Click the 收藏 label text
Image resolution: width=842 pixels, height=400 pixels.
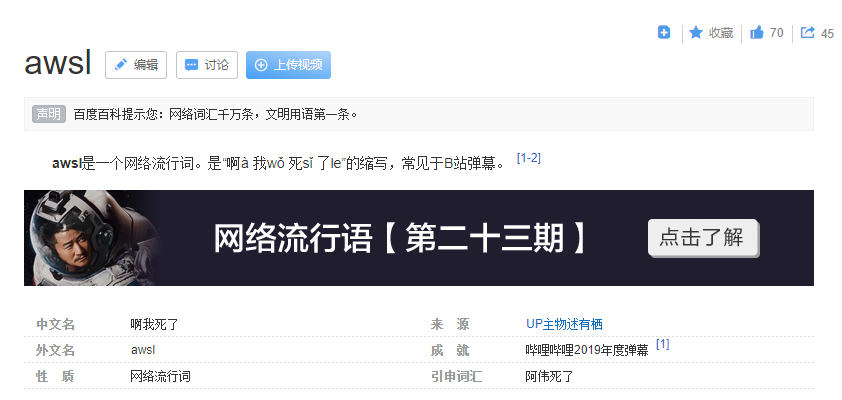click(721, 33)
